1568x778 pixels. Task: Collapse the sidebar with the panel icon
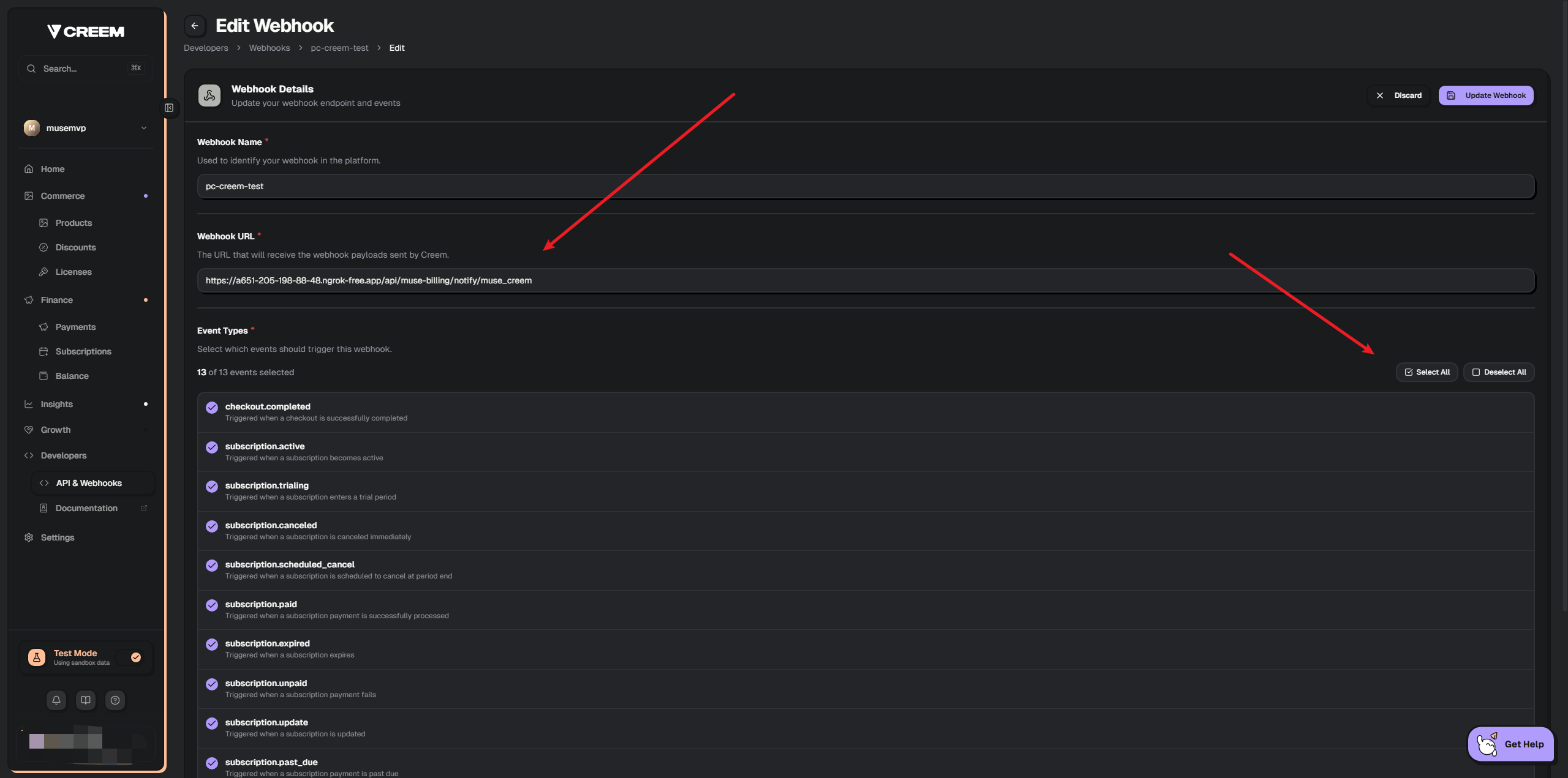pyautogui.click(x=169, y=108)
